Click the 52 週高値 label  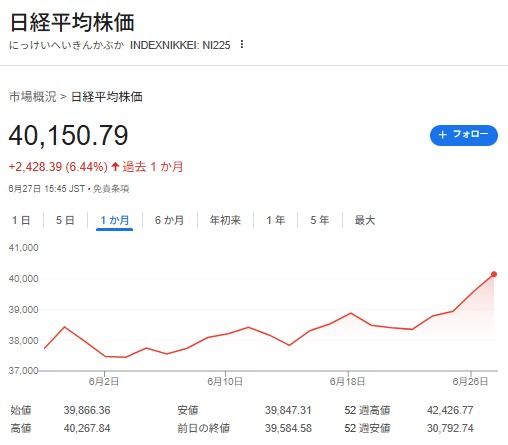point(367,410)
